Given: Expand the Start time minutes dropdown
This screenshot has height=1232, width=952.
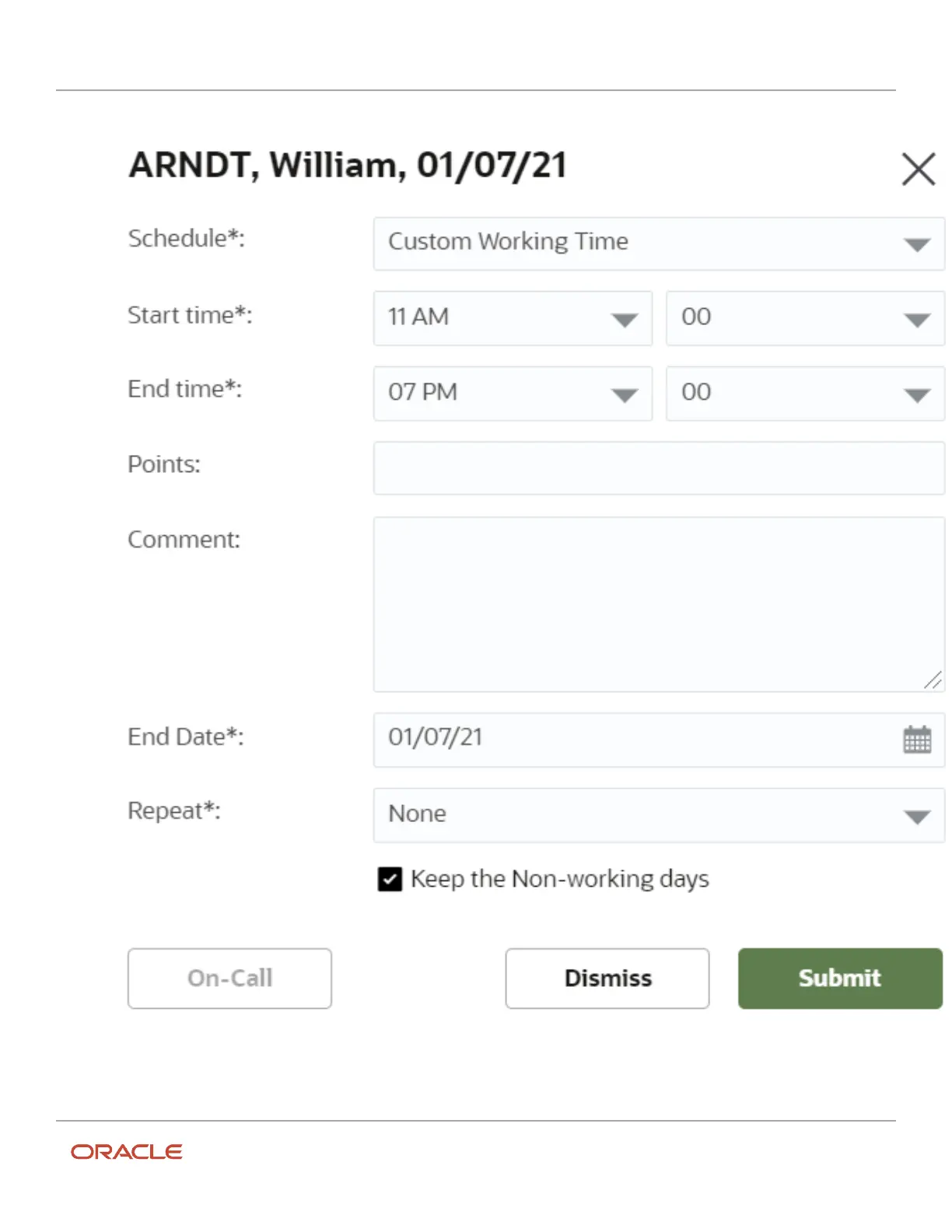Looking at the screenshot, I should coord(917,320).
